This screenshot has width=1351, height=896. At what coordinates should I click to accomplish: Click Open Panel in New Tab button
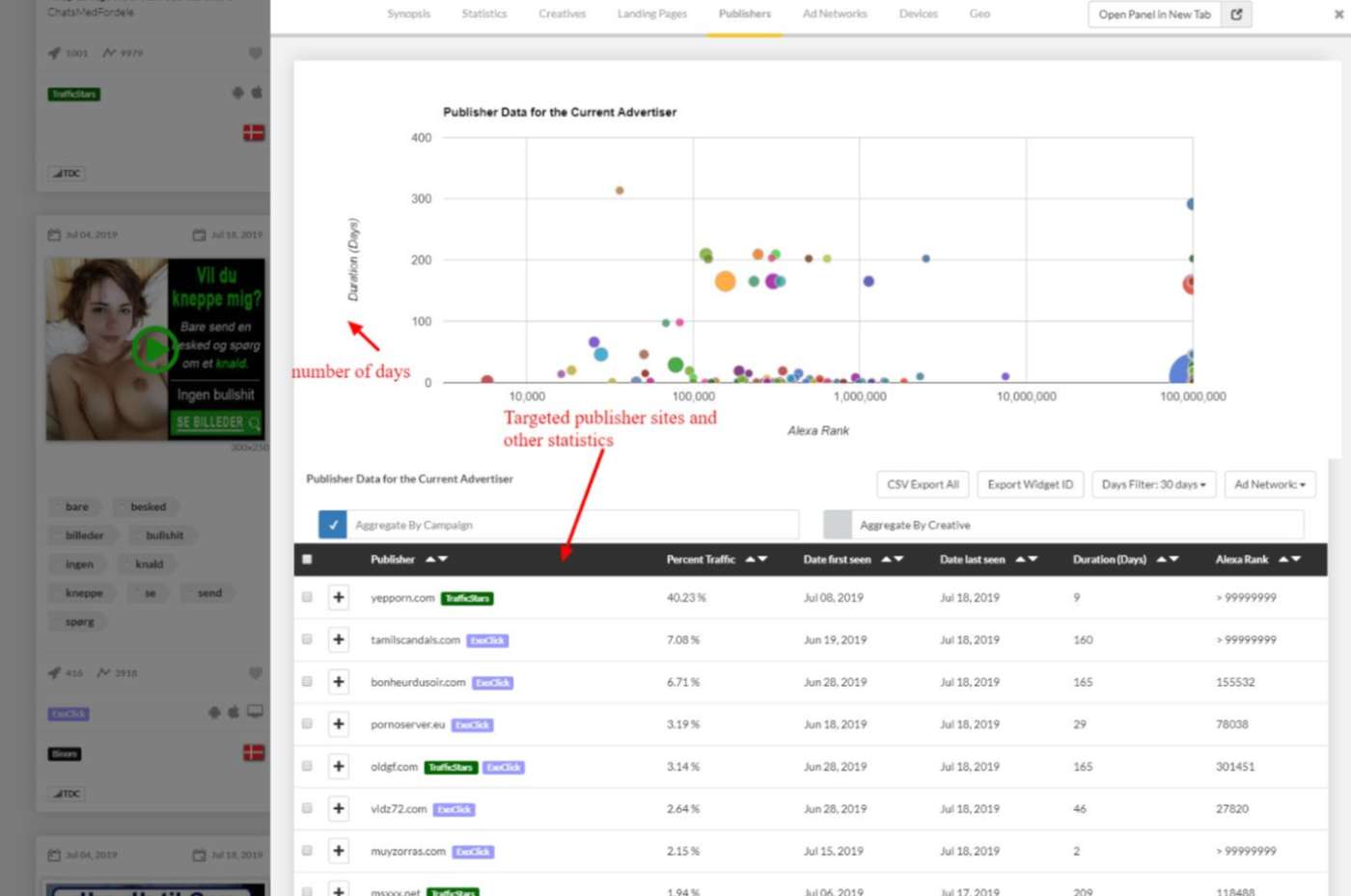pyautogui.click(x=1155, y=14)
